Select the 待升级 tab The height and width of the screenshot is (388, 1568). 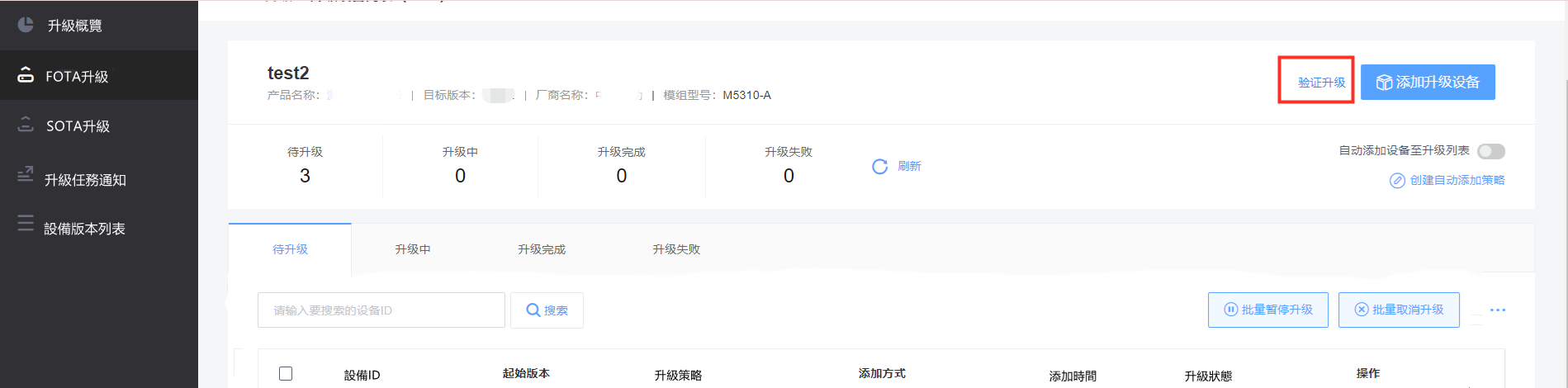(x=290, y=249)
